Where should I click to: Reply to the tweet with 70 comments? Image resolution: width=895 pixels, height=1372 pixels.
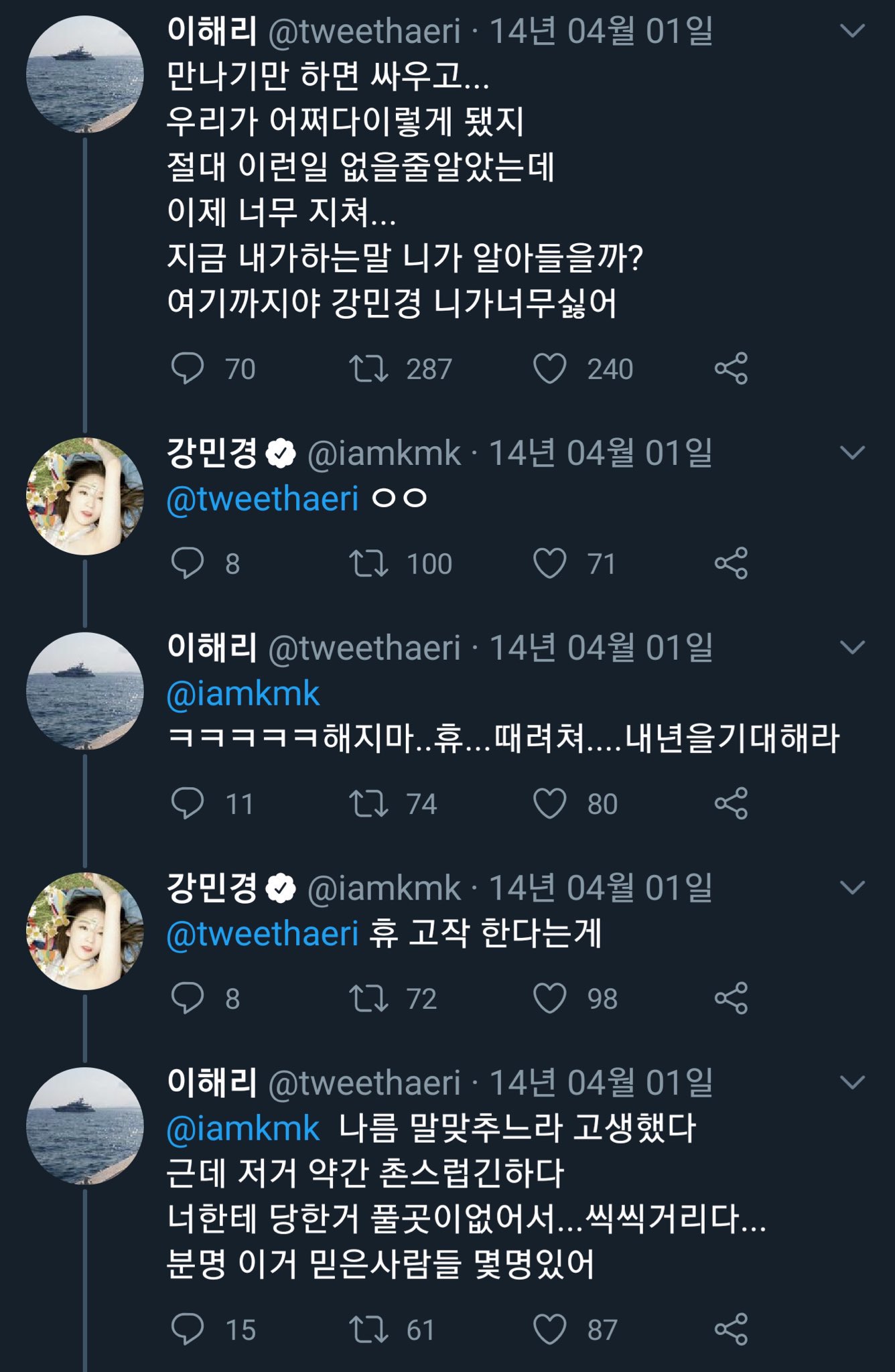pos(188,368)
